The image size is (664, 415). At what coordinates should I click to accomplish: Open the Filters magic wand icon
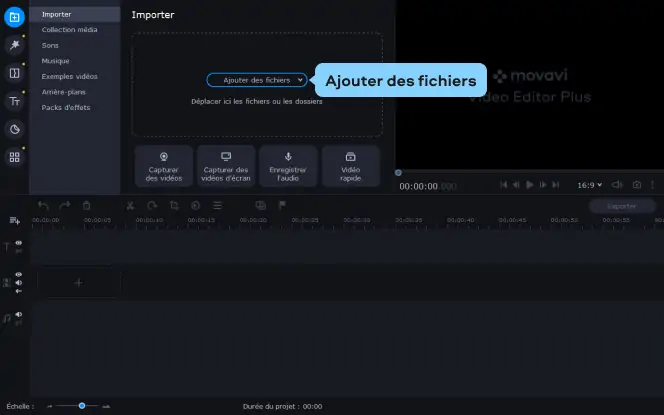pyautogui.click(x=14, y=45)
